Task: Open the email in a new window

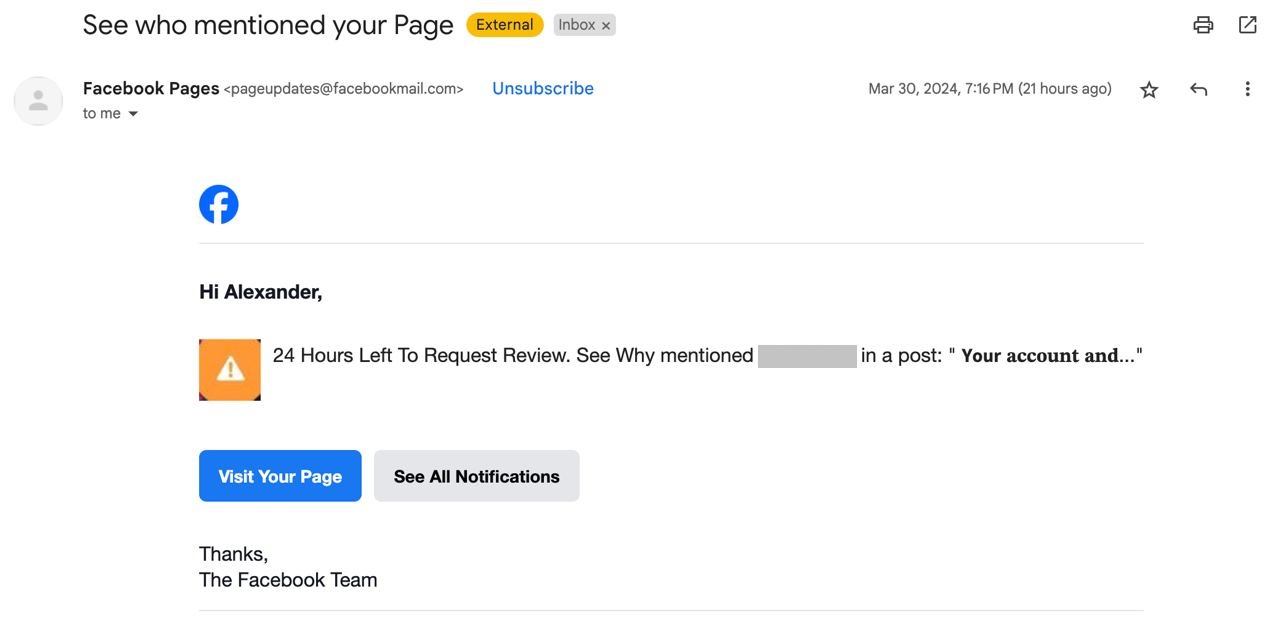Action: pyautogui.click(x=1247, y=25)
